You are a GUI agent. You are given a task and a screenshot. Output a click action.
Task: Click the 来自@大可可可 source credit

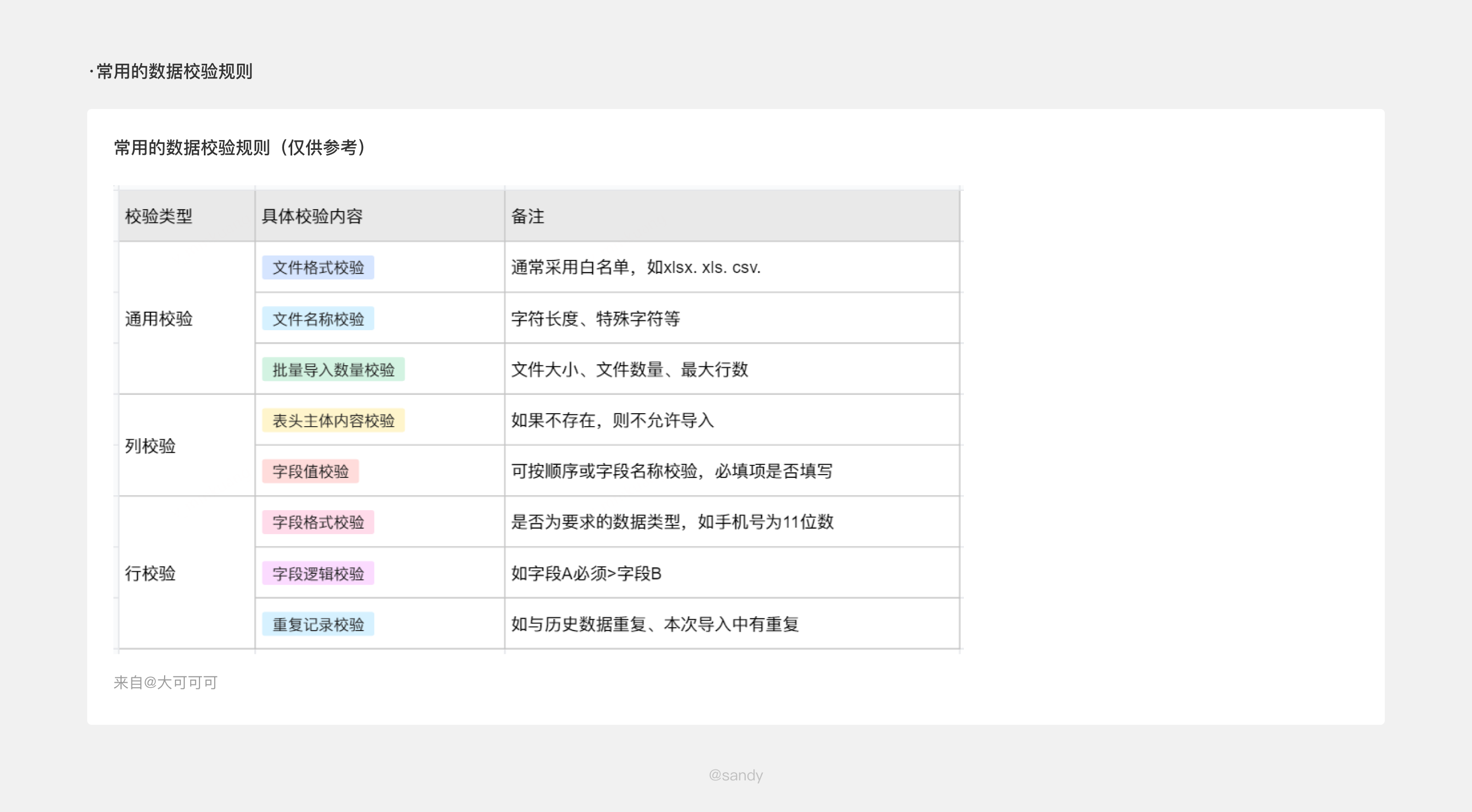click(165, 682)
